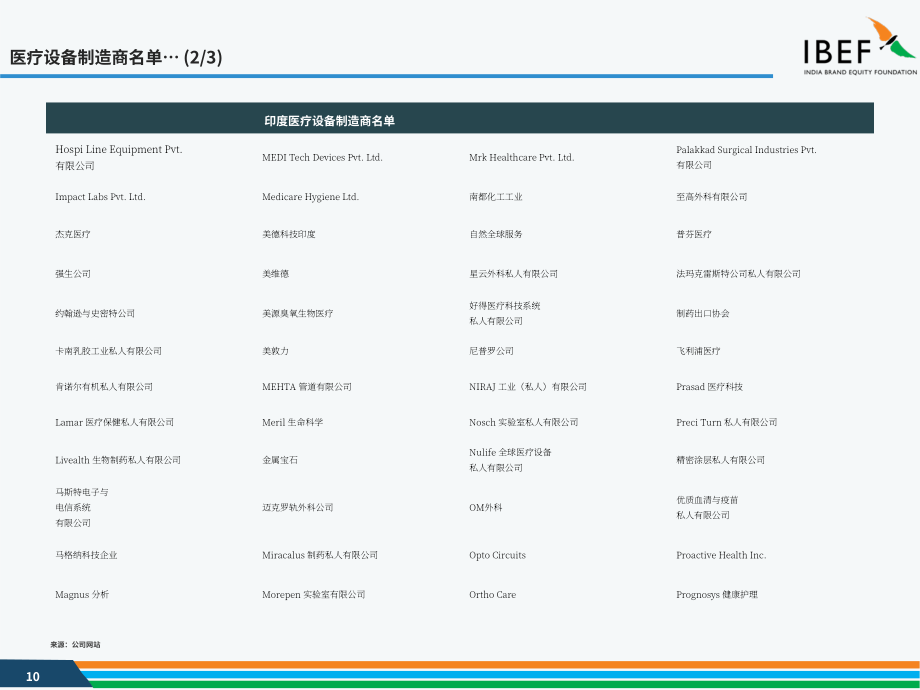Select the 美维德 entry

tap(275, 273)
